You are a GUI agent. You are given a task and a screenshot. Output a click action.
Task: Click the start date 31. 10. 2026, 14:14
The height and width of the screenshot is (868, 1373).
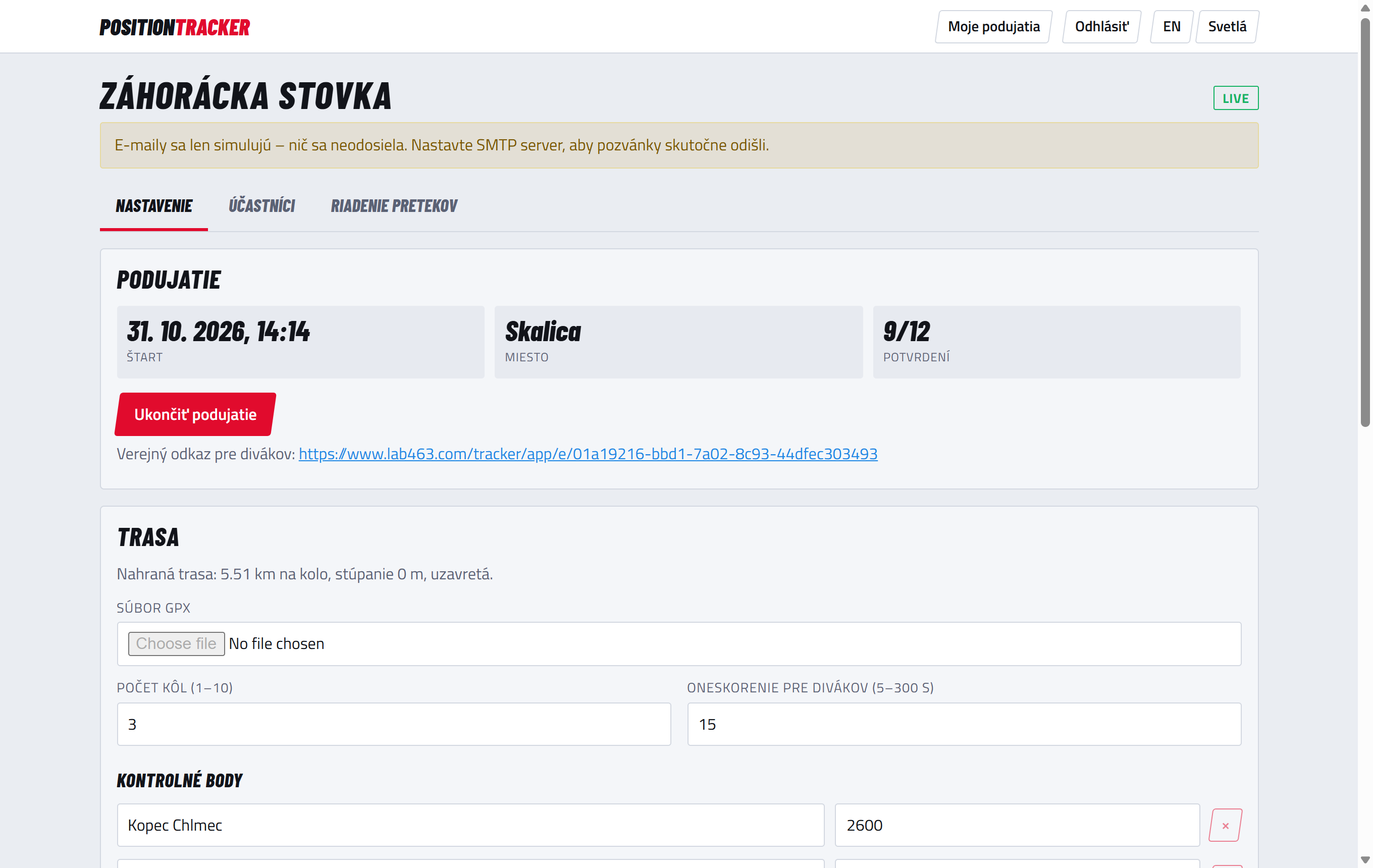click(219, 331)
